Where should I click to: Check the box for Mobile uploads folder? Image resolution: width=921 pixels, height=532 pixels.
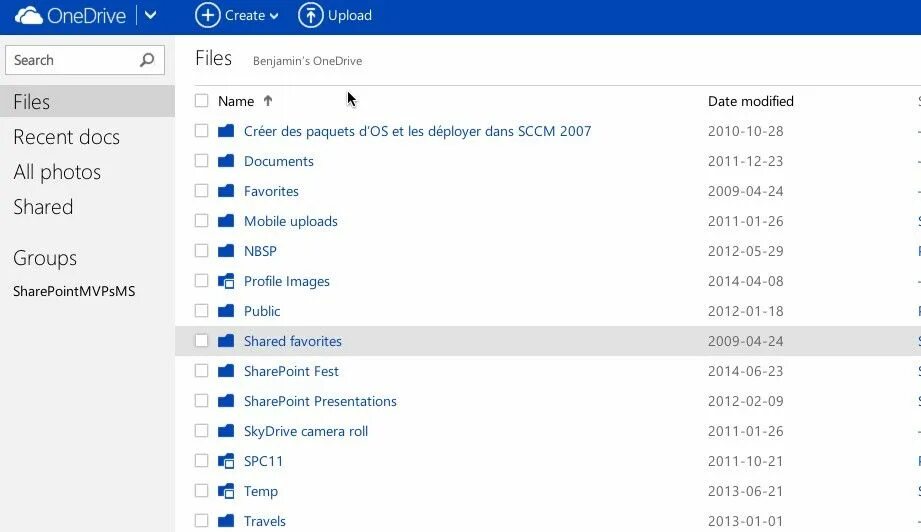(x=201, y=220)
